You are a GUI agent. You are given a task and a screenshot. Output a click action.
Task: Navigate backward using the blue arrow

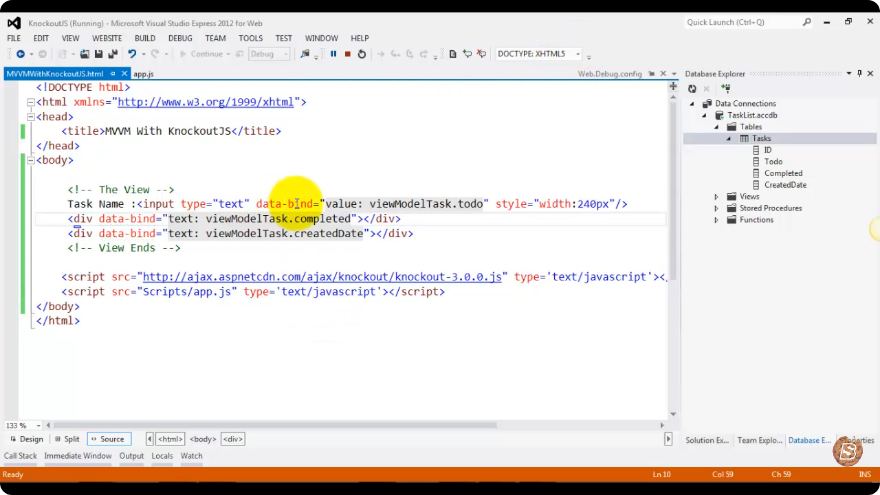click(21, 54)
